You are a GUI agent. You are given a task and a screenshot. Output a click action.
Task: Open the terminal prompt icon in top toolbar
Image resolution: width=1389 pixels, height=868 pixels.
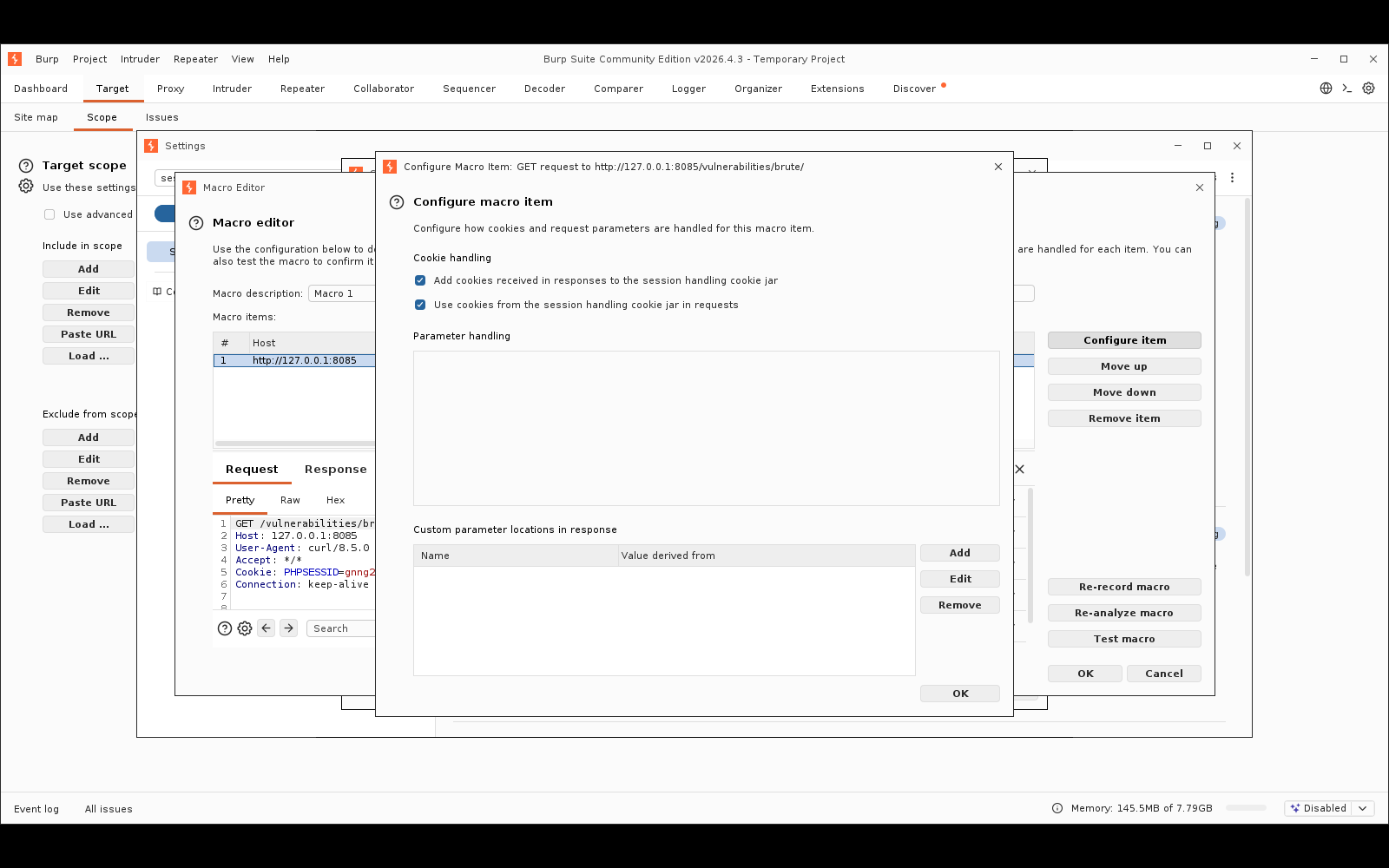click(x=1347, y=89)
